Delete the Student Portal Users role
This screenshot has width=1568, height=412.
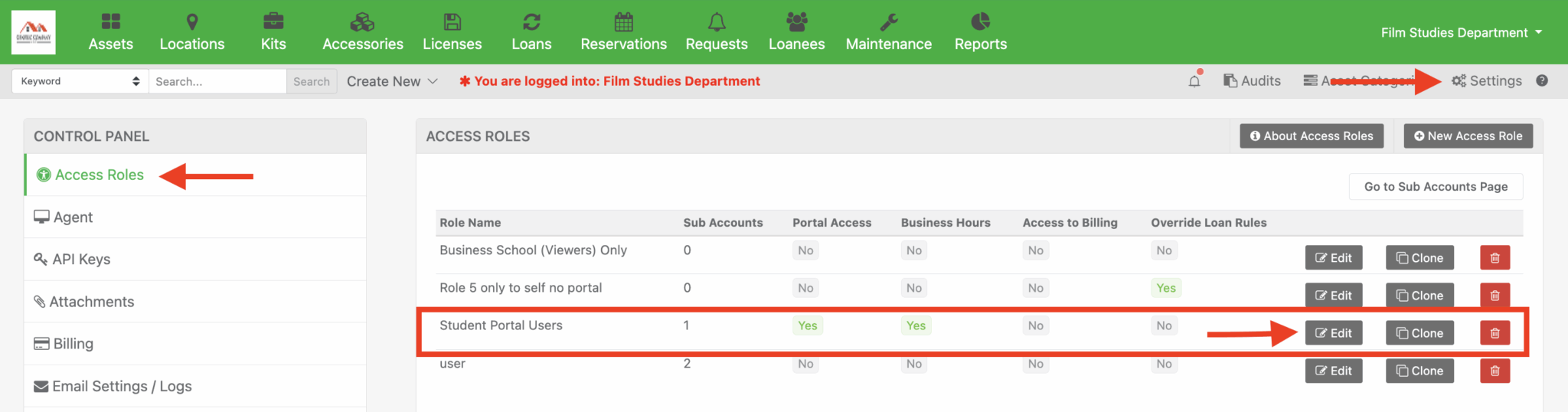tap(1494, 333)
